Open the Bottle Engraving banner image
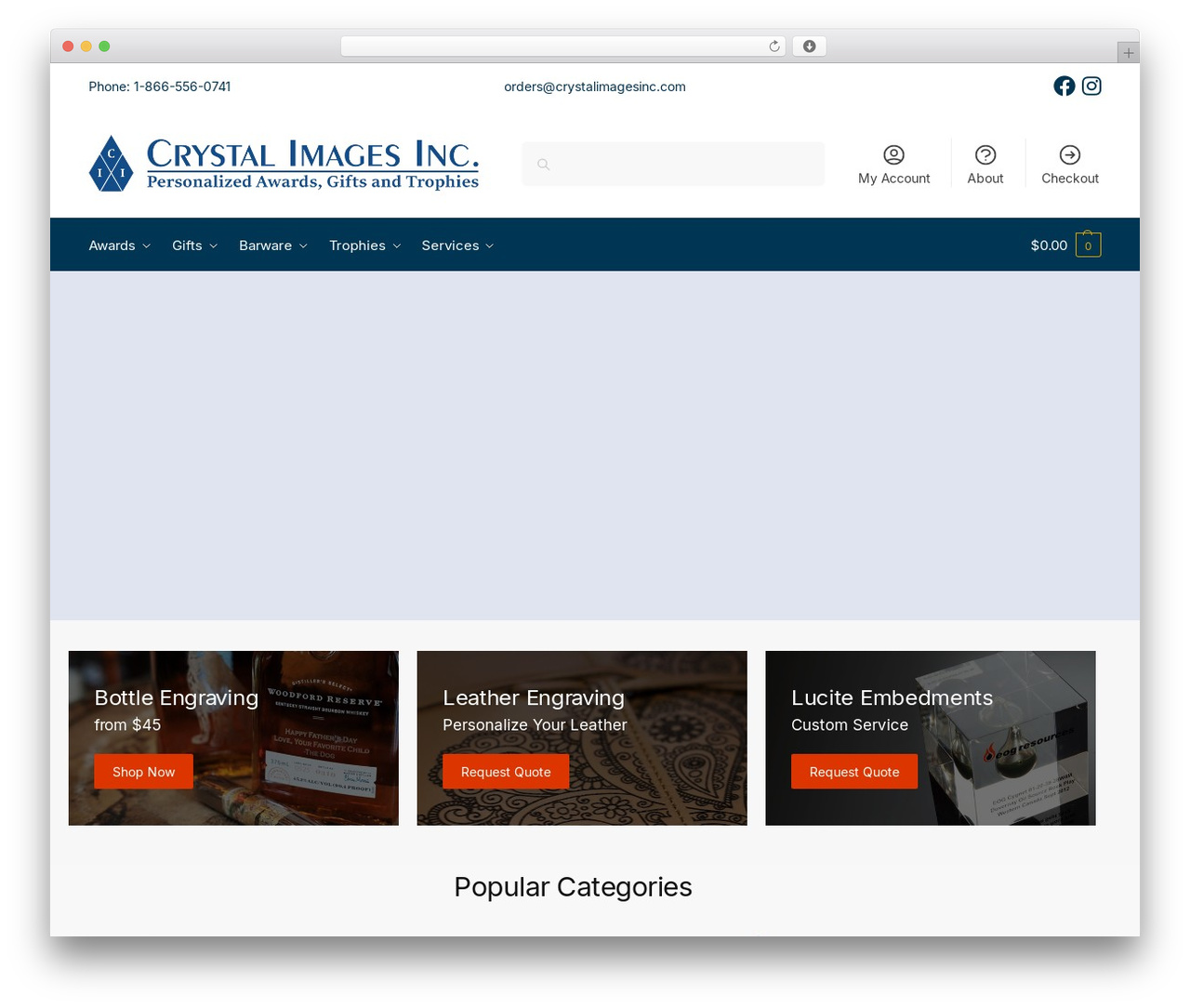1190x1008 pixels. [x=233, y=738]
